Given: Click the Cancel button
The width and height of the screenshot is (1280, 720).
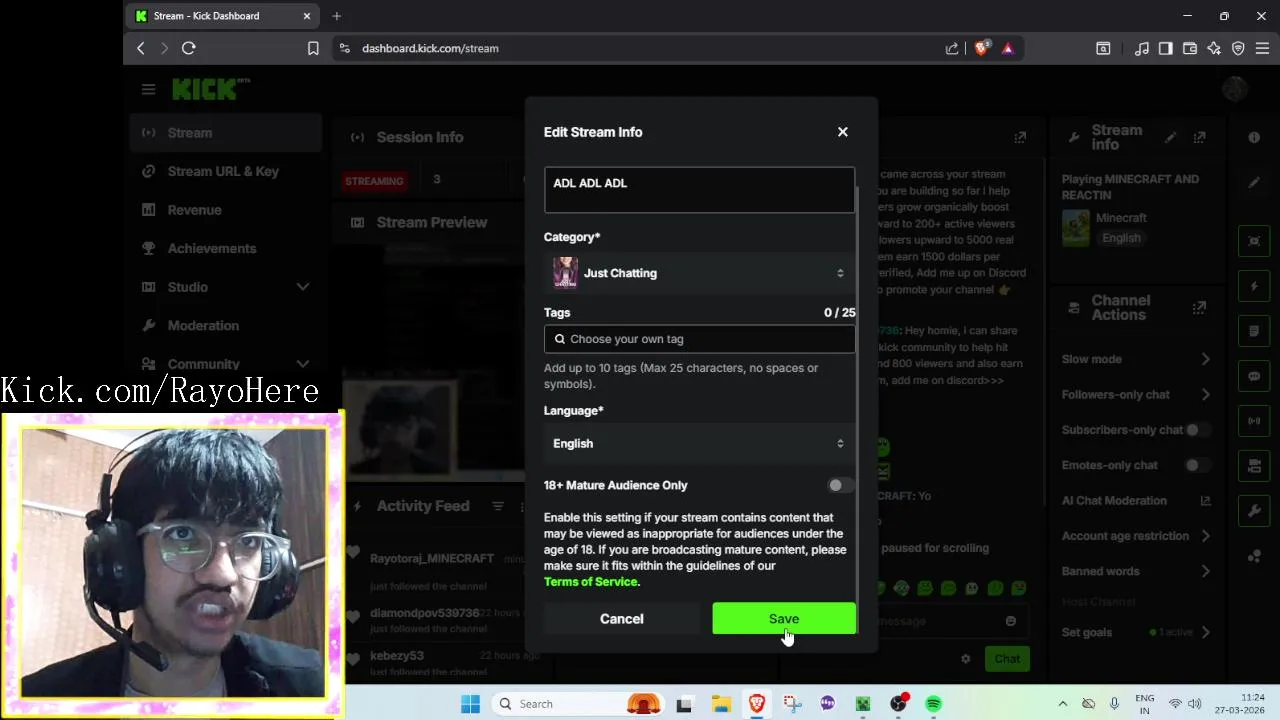Looking at the screenshot, I should (622, 619).
